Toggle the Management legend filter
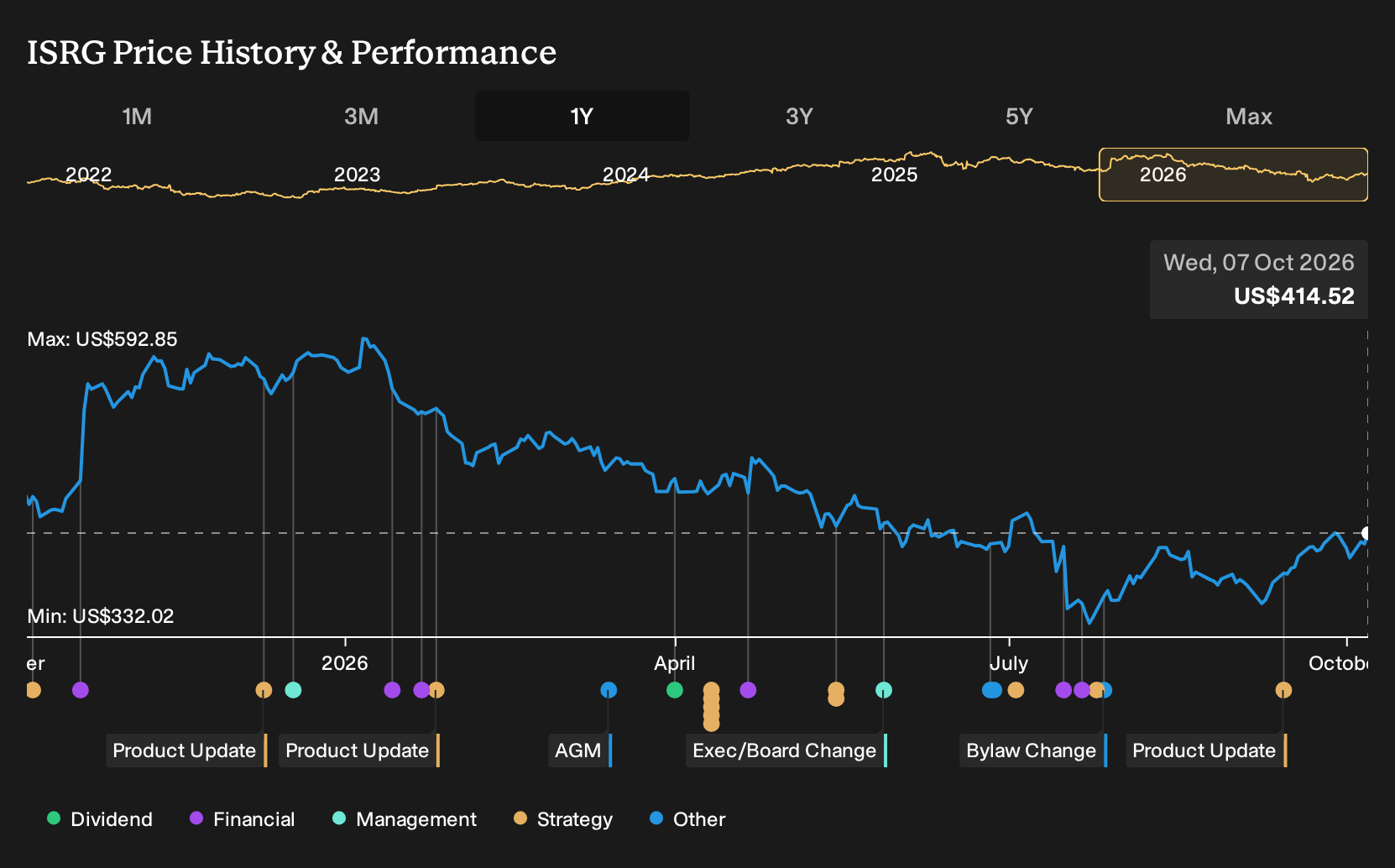The width and height of the screenshot is (1395, 868). (405, 819)
